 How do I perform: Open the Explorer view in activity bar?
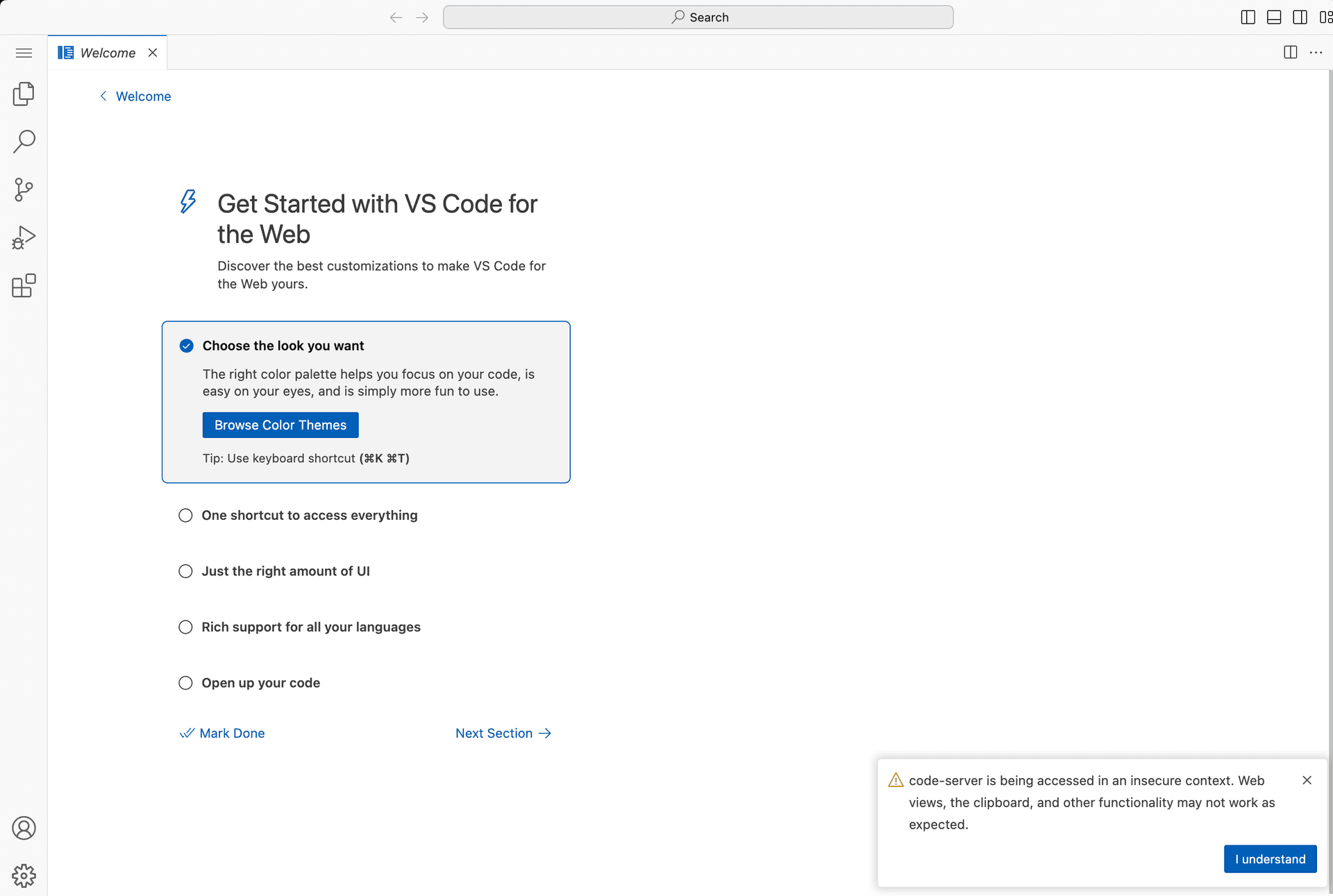tap(24, 94)
